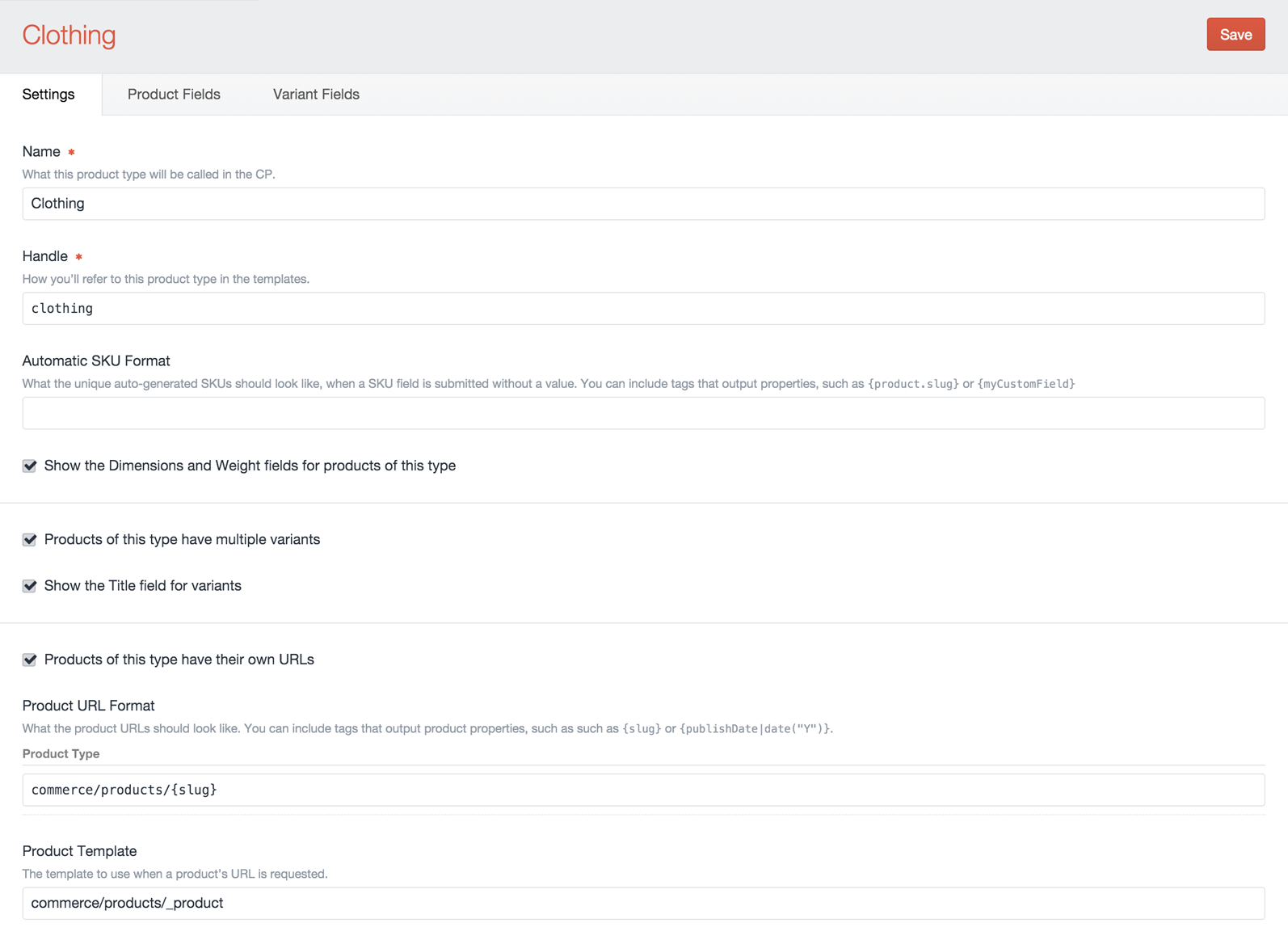Click the red Save button
The image size is (1288, 936).
coord(1235,35)
